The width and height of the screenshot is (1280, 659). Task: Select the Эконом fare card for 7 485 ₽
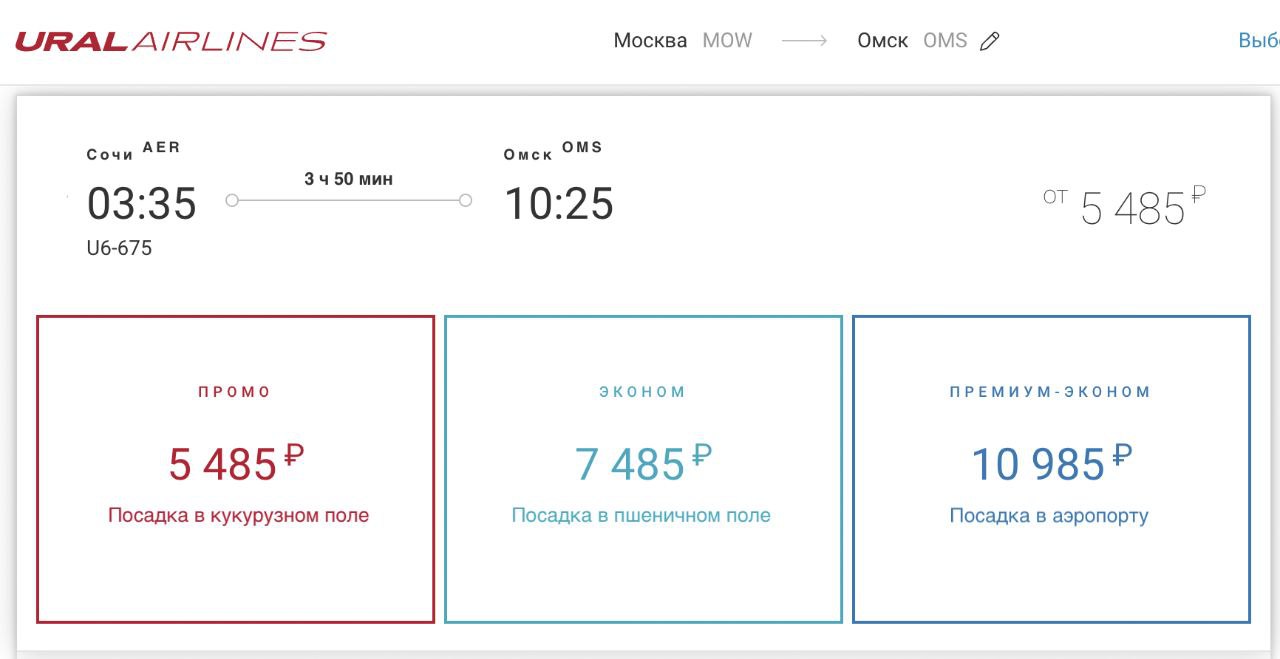click(x=643, y=469)
